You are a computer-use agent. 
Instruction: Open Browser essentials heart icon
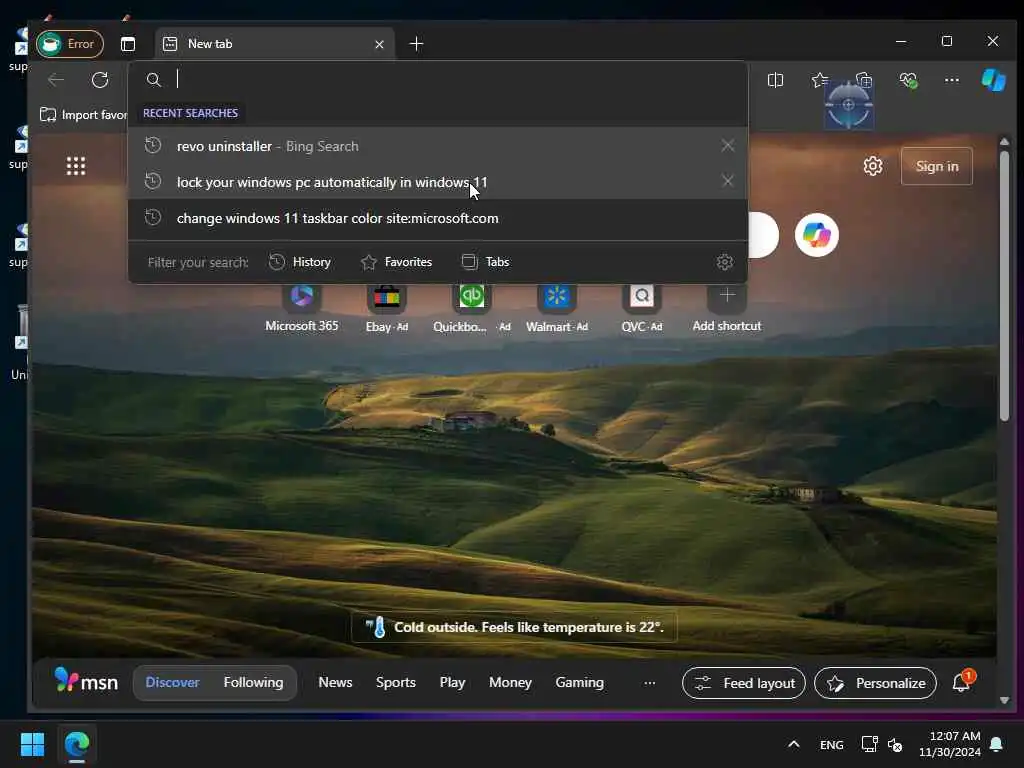click(908, 80)
